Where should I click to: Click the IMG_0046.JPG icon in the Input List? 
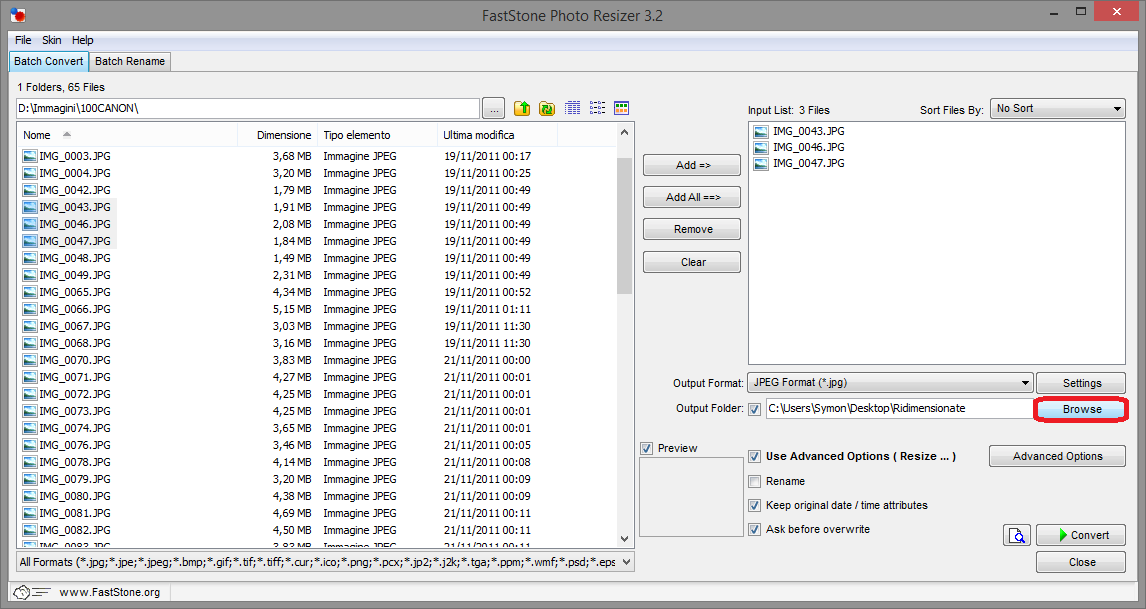pos(761,148)
